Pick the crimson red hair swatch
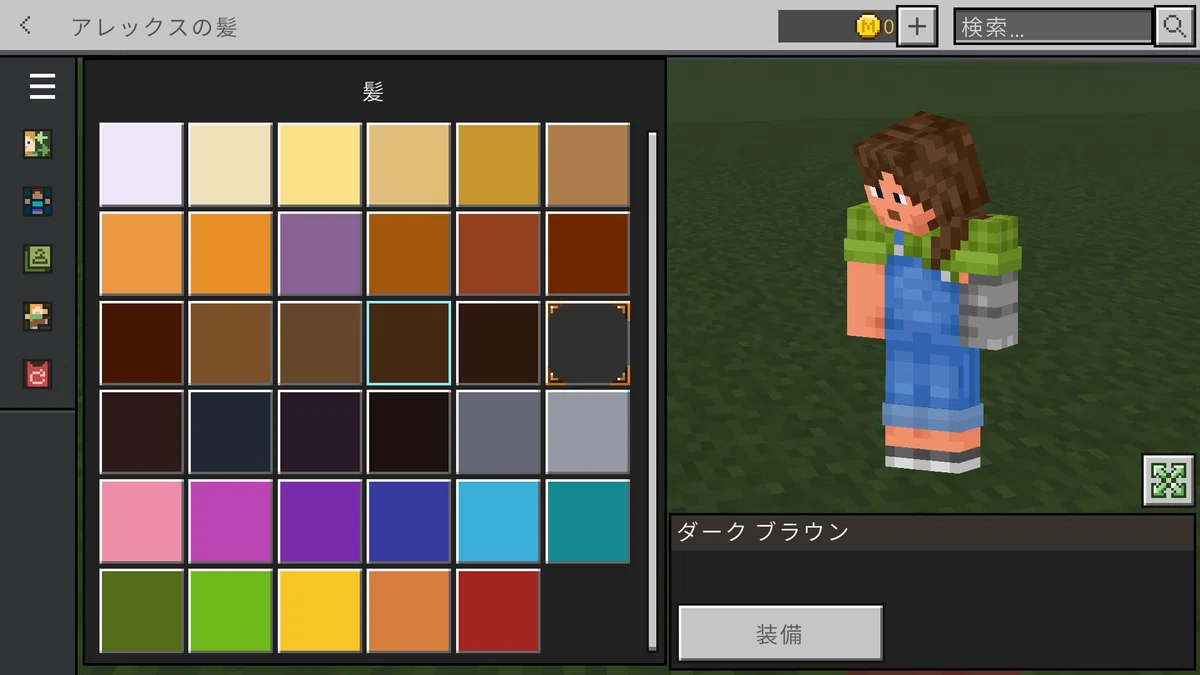This screenshot has height=675, width=1200. pyautogui.click(x=498, y=611)
